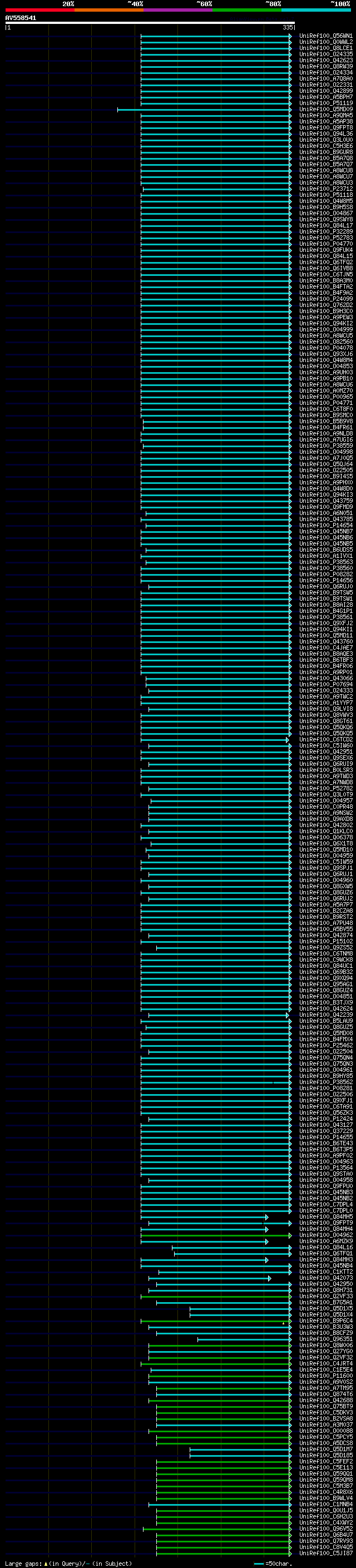356x1568 pixels.
Task: Open hit UniRef100_Q56WN1
Action: [x=326, y=36]
